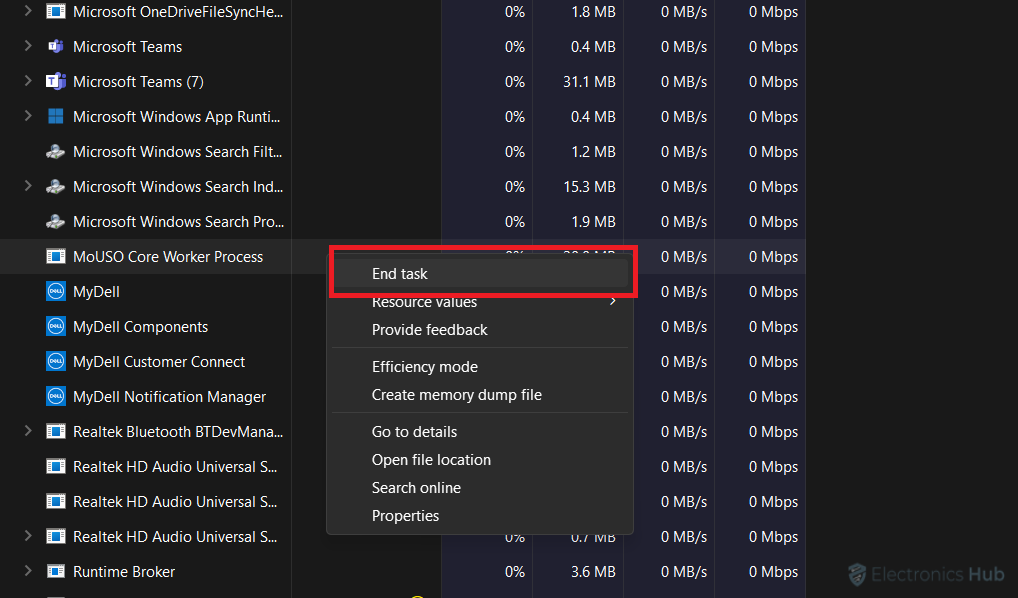Click the icon beside Microsoft Teams (7)
The height and width of the screenshot is (598, 1018).
click(x=56, y=82)
